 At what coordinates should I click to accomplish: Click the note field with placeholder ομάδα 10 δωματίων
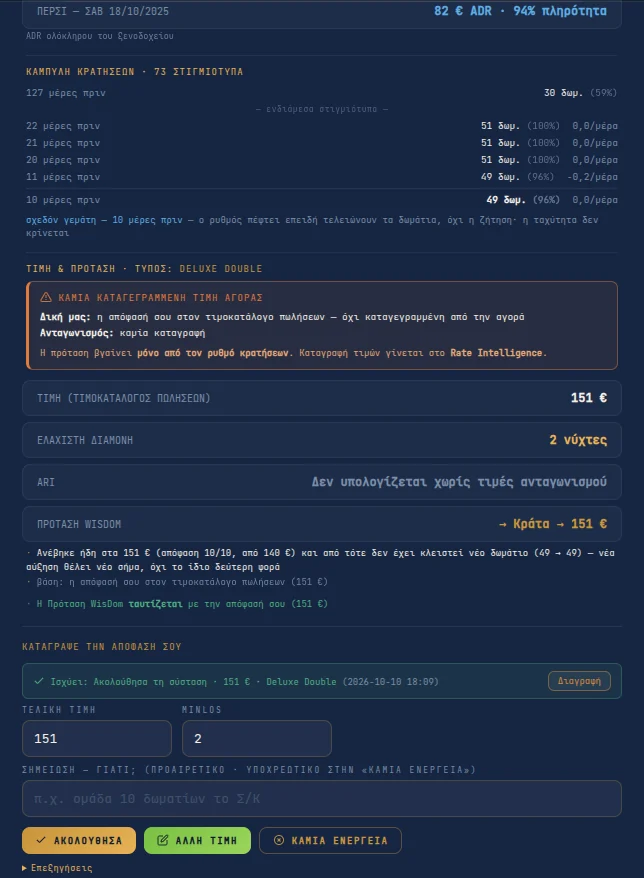322,798
